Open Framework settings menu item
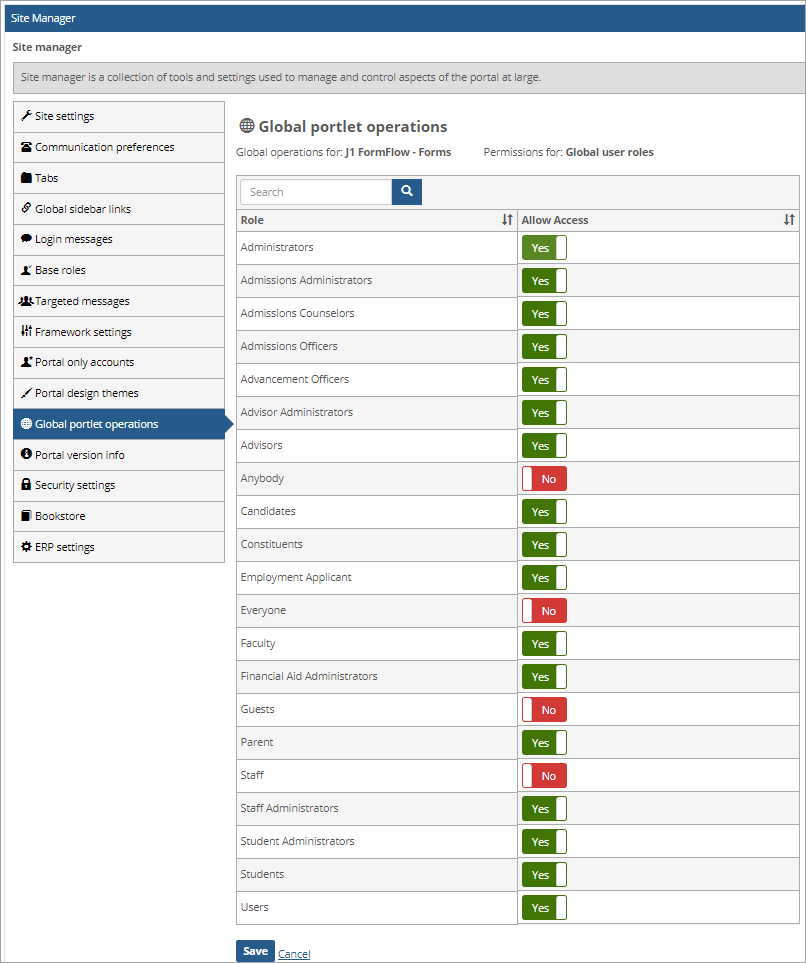This screenshot has width=806, height=963. [83, 332]
